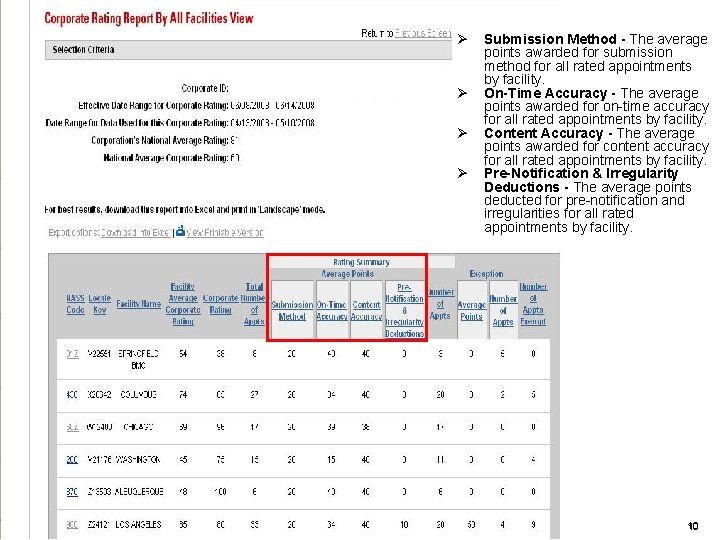Click the Number of Appts Exempt header
The width and height of the screenshot is (720, 540).
[x=533, y=304]
